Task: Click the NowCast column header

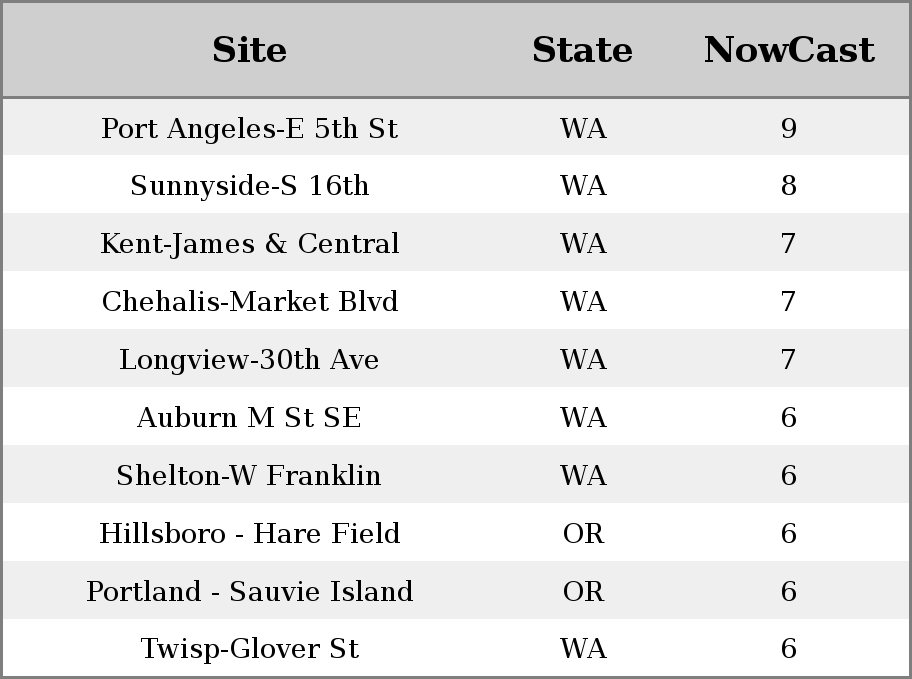Action: tap(788, 50)
